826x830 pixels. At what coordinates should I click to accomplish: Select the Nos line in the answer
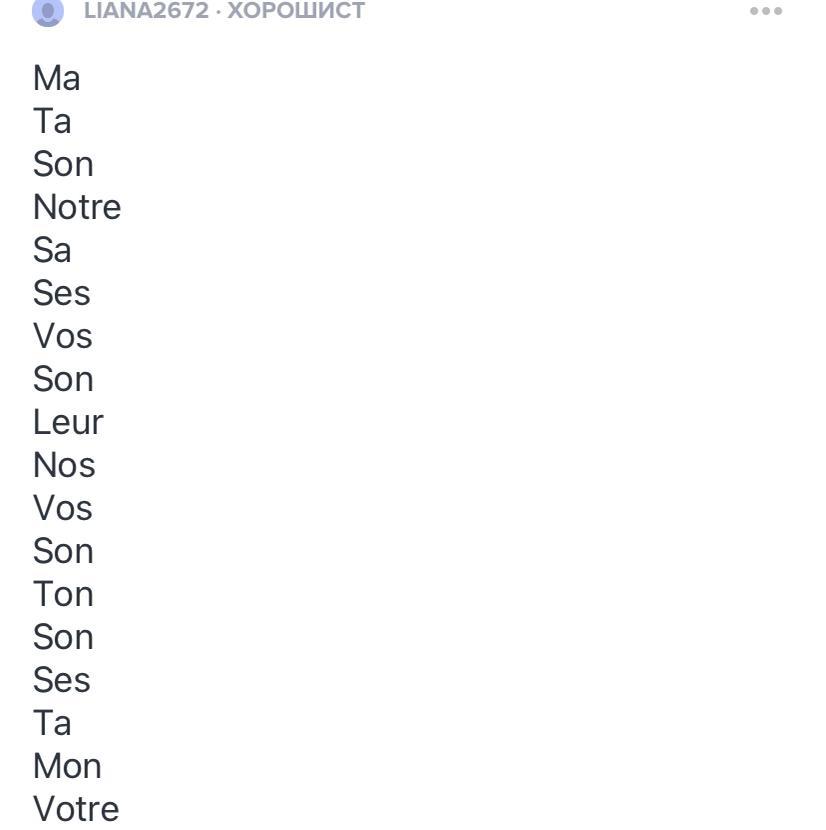click(x=64, y=465)
